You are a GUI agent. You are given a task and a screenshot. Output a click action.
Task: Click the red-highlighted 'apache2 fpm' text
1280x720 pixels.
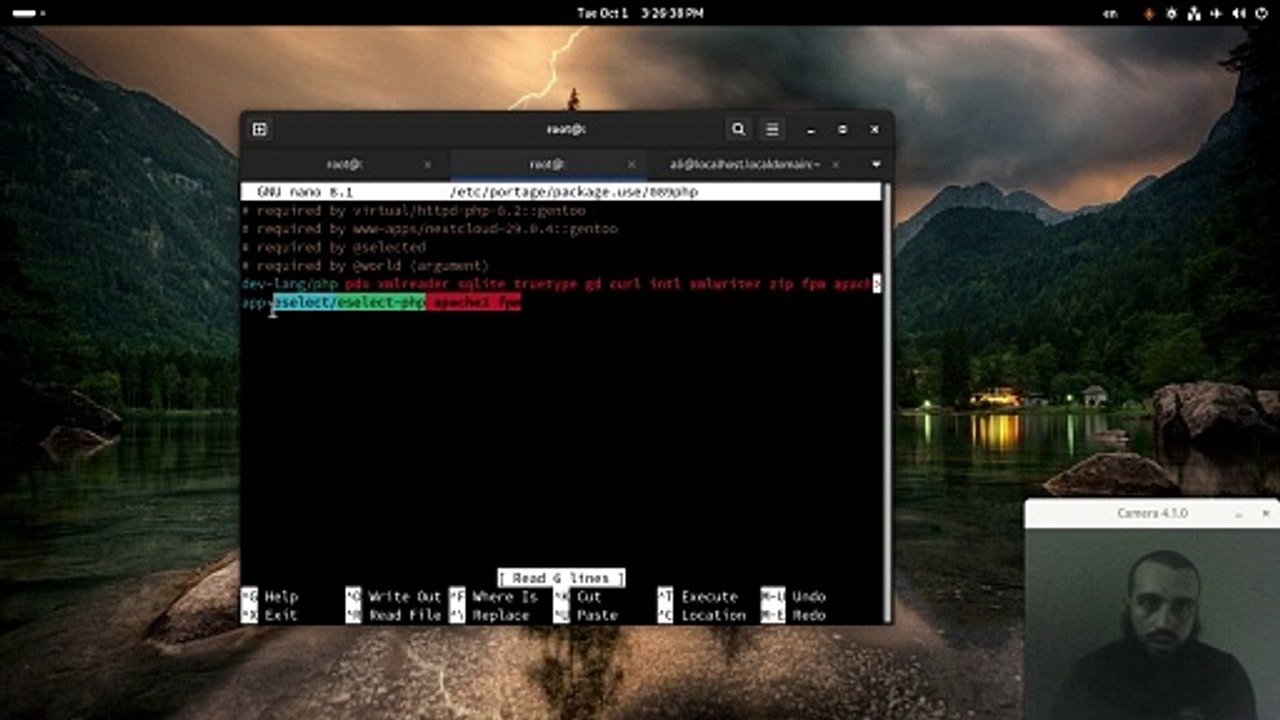(x=474, y=302)
